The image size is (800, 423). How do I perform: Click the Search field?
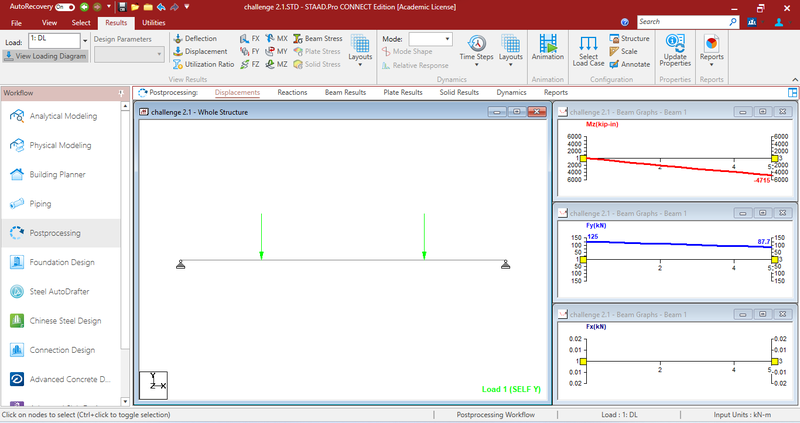coord(684,22)
